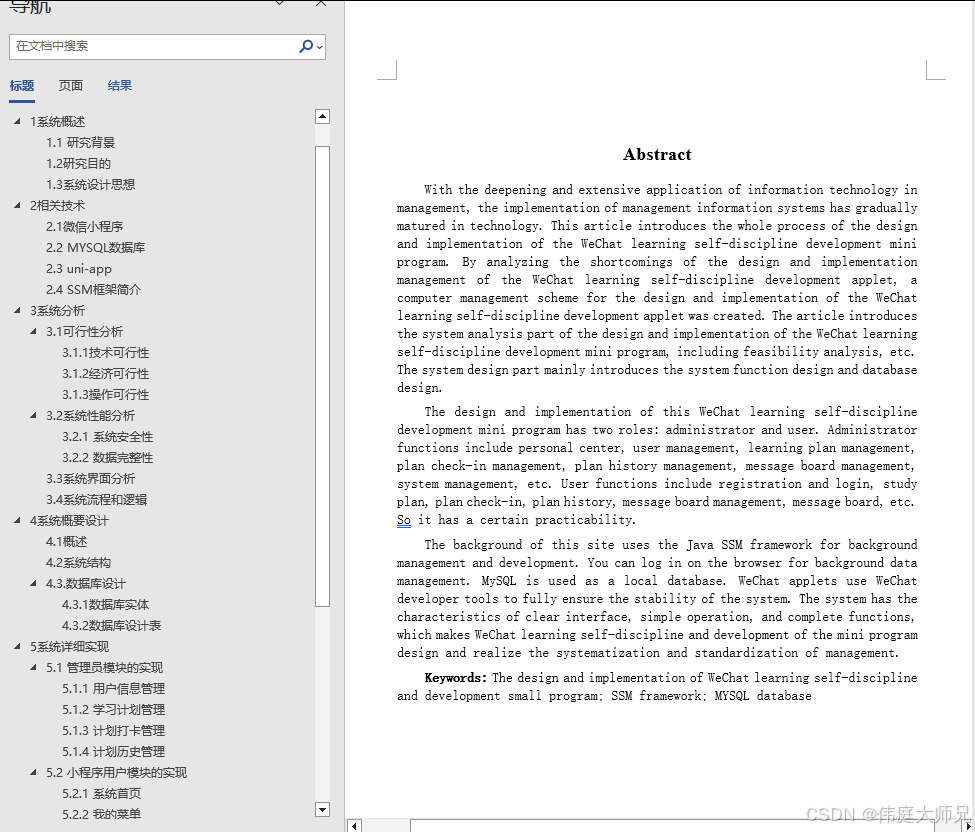Switch to the 结果 tab
This screenshot has width=975, height=832.
click(x=119, y=86)
